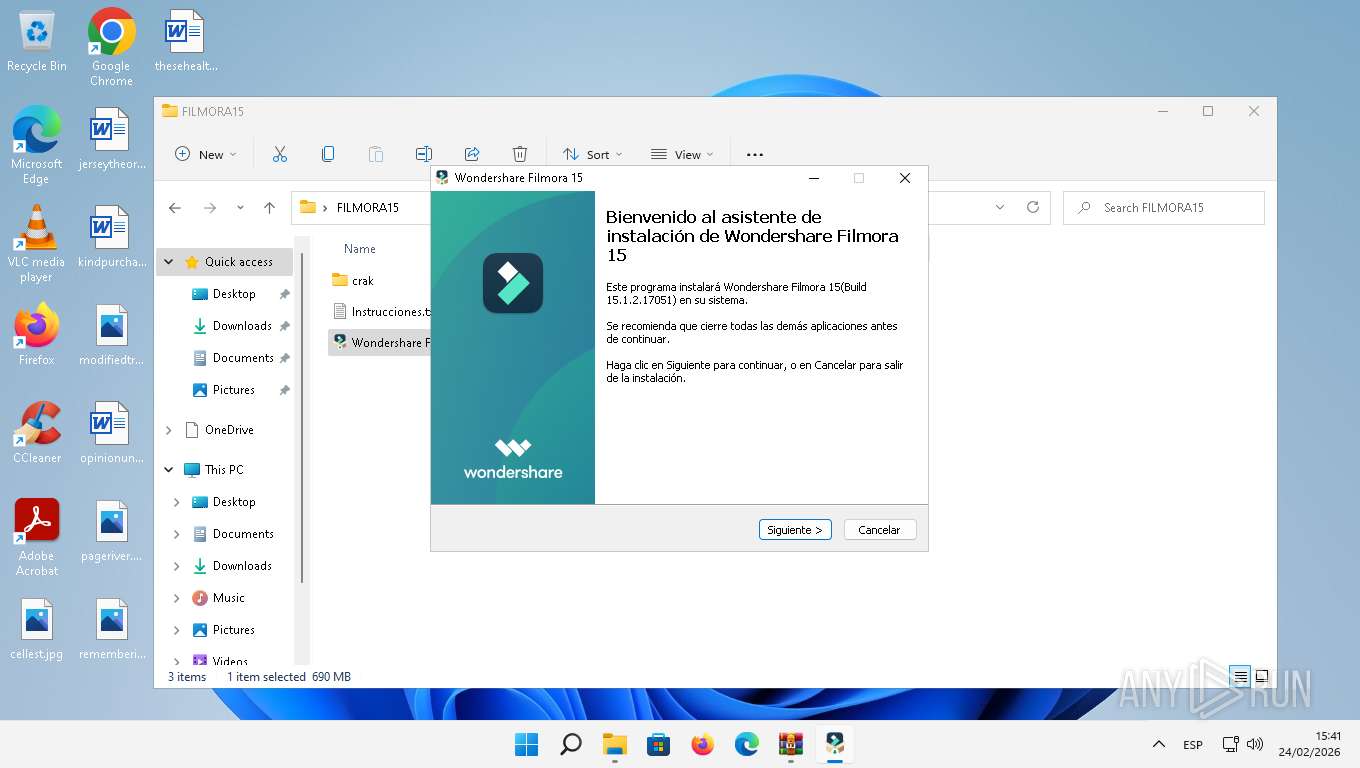Open the View dropdown menu
1360x768 pixels.
click(682, 154)
